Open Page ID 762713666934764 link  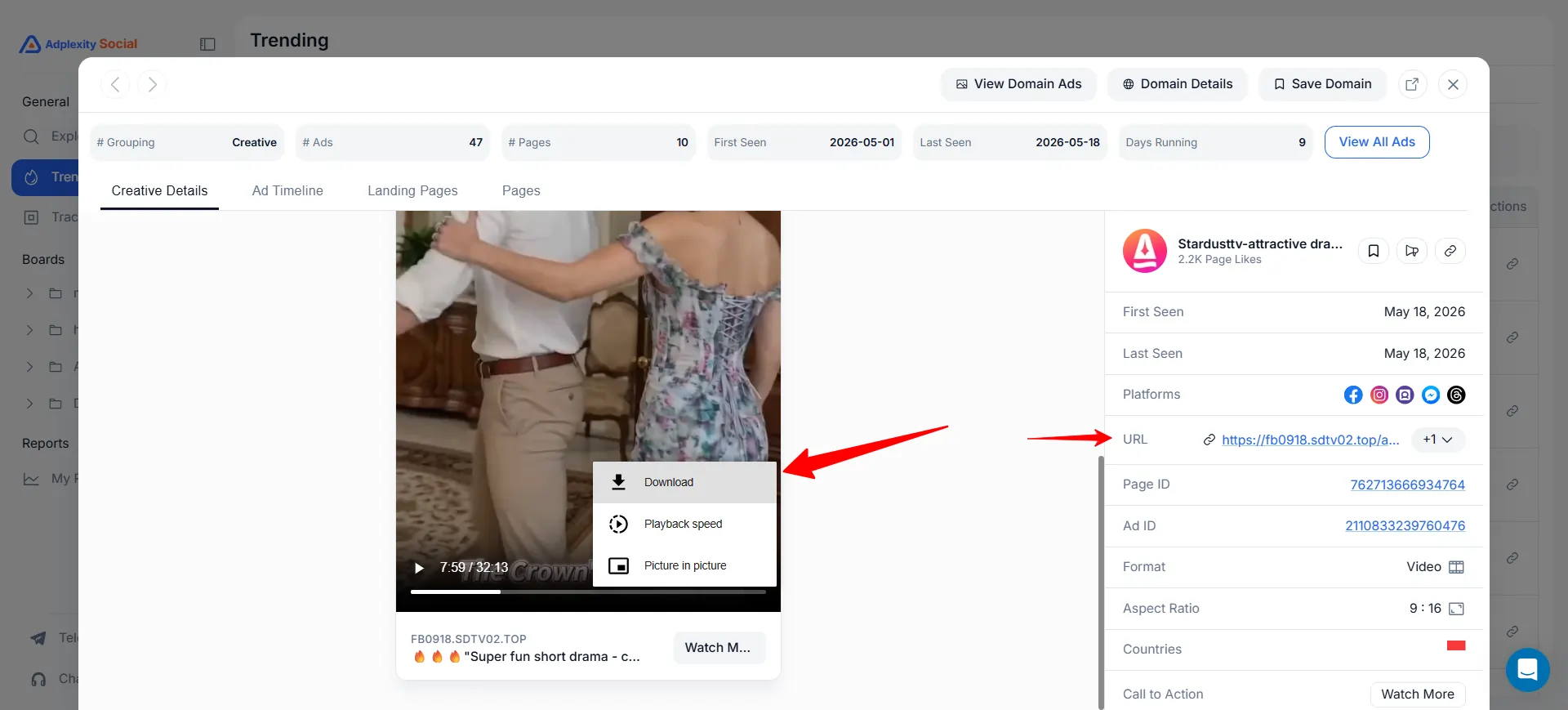(x=1407, y=484)
